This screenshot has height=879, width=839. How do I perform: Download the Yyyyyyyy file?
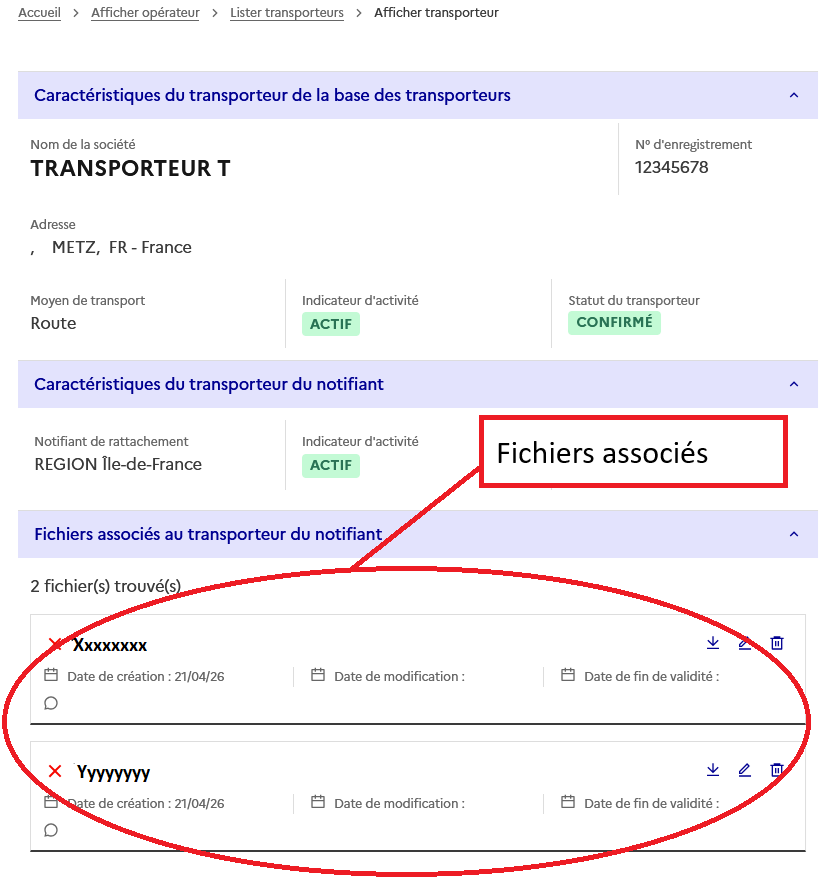point(712,770)
